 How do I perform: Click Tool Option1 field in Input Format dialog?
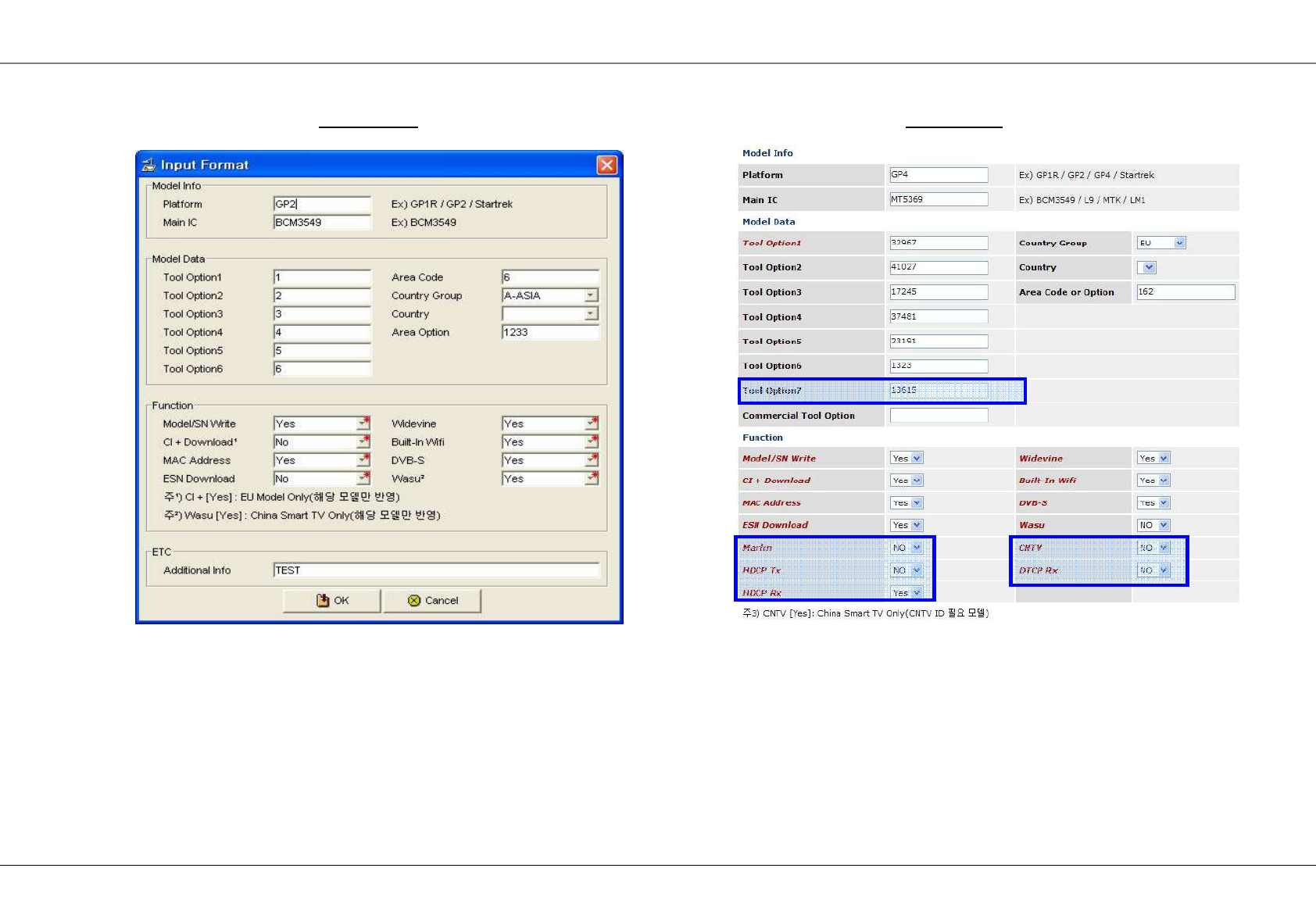click(322, 277)
